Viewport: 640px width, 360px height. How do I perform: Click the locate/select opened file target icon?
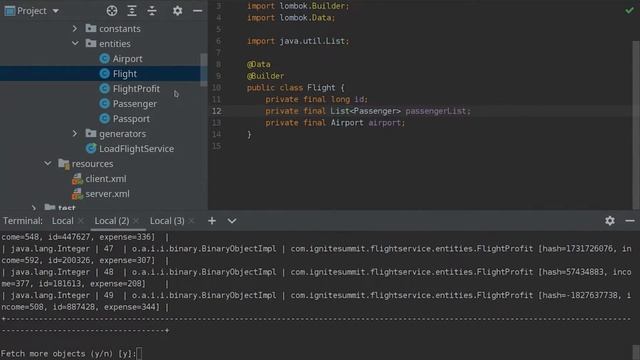[112, 11]
